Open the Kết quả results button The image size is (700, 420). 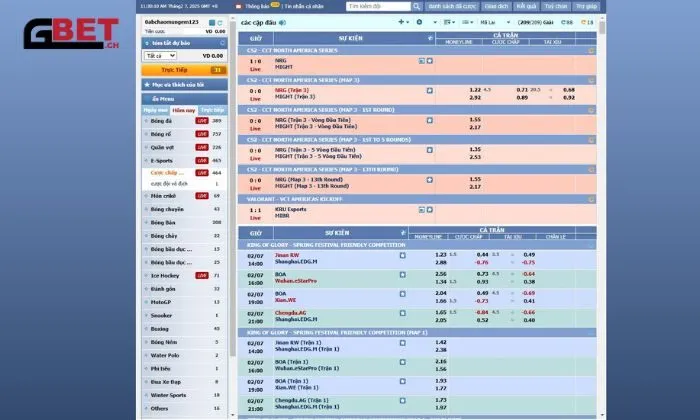pyautogui.click(x=526, y=6)
